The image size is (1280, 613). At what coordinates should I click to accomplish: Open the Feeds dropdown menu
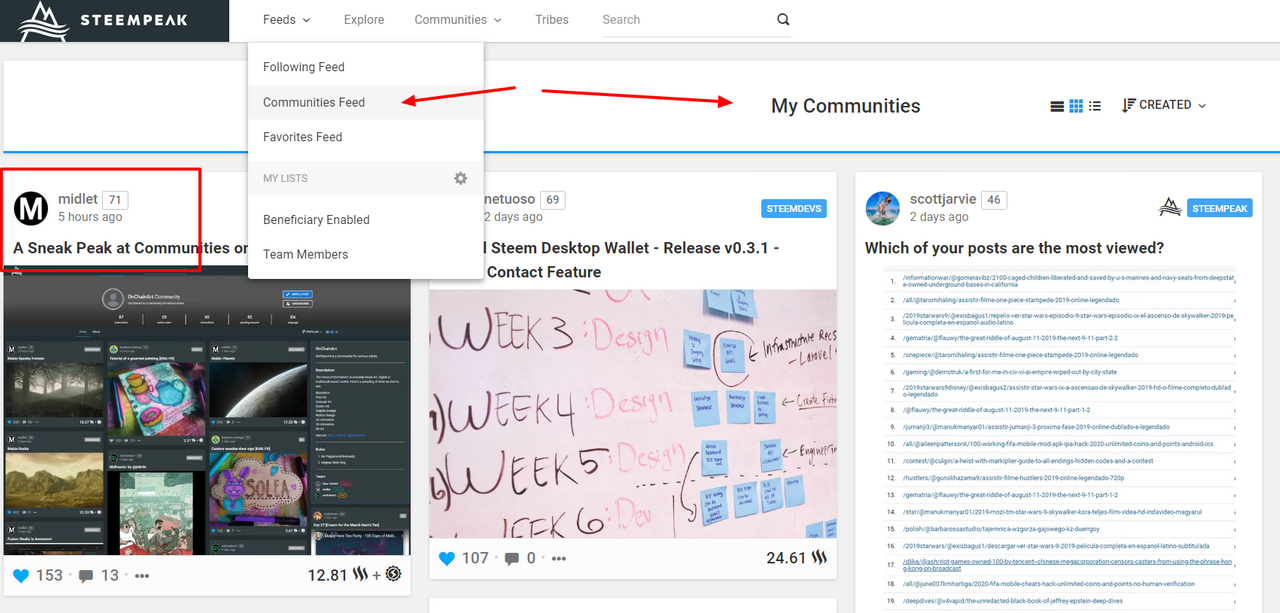(x=287, y=20)
